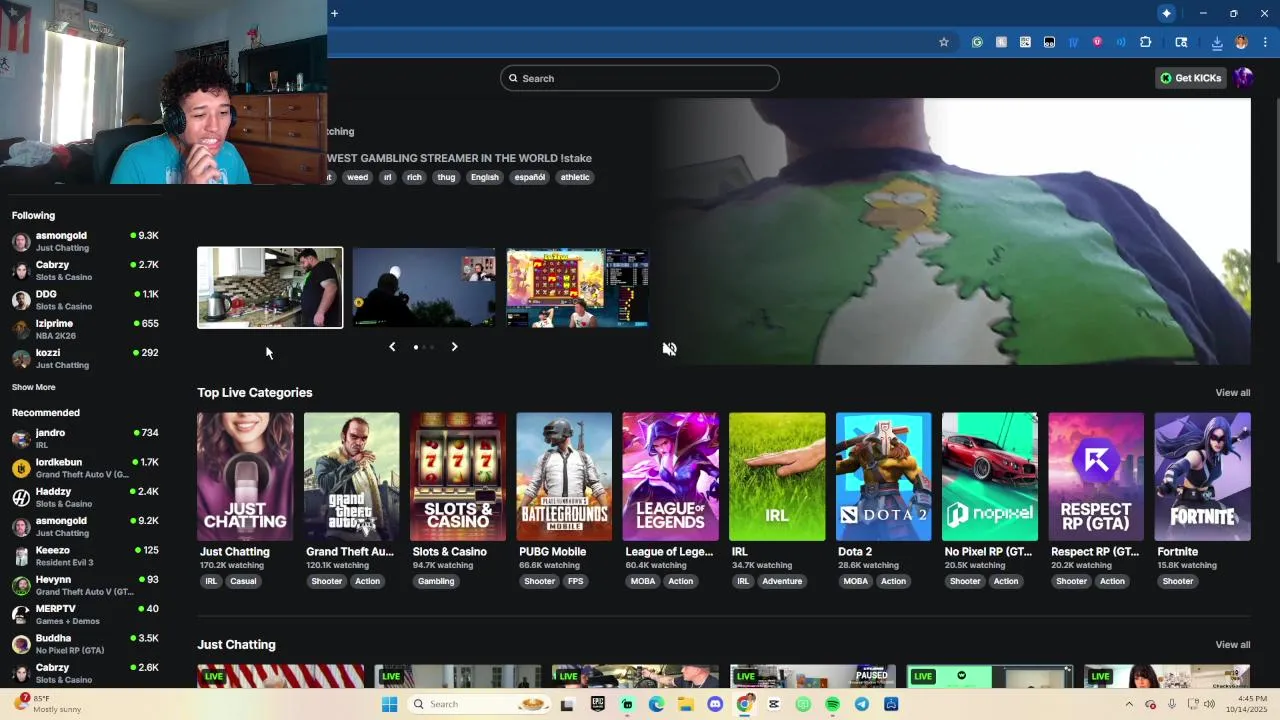
Task: Open Microsoft Edge from taskbar
Action: tap(656, 704)
